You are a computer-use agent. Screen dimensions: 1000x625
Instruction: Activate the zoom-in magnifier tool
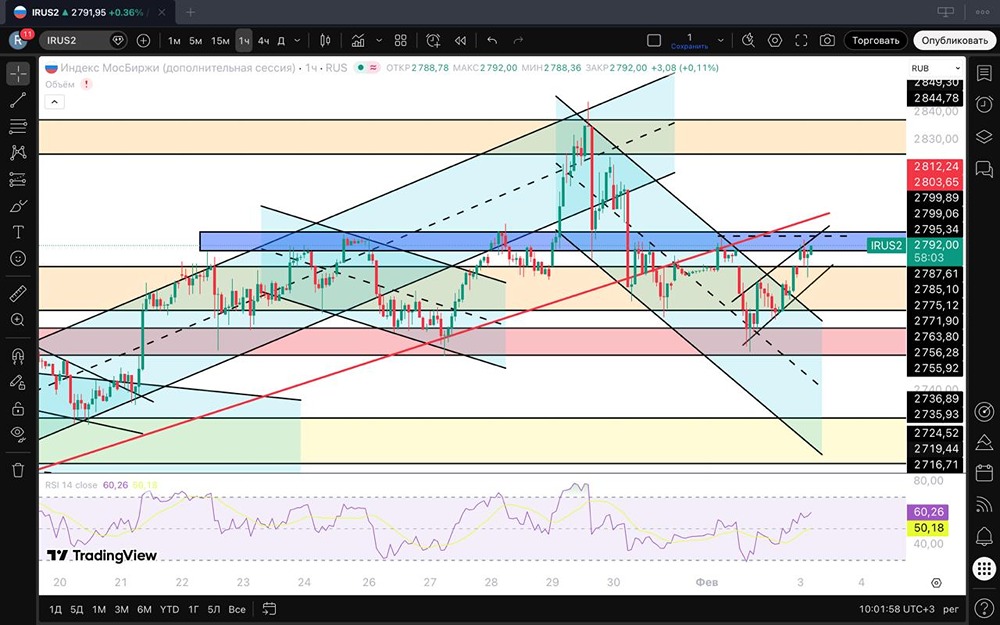coord(18,320)
